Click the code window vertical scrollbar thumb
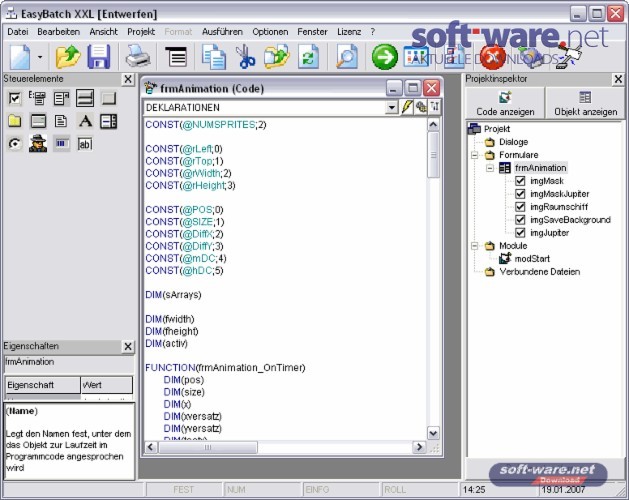Viewport: 629px width, 500px height. click(433, 154)
